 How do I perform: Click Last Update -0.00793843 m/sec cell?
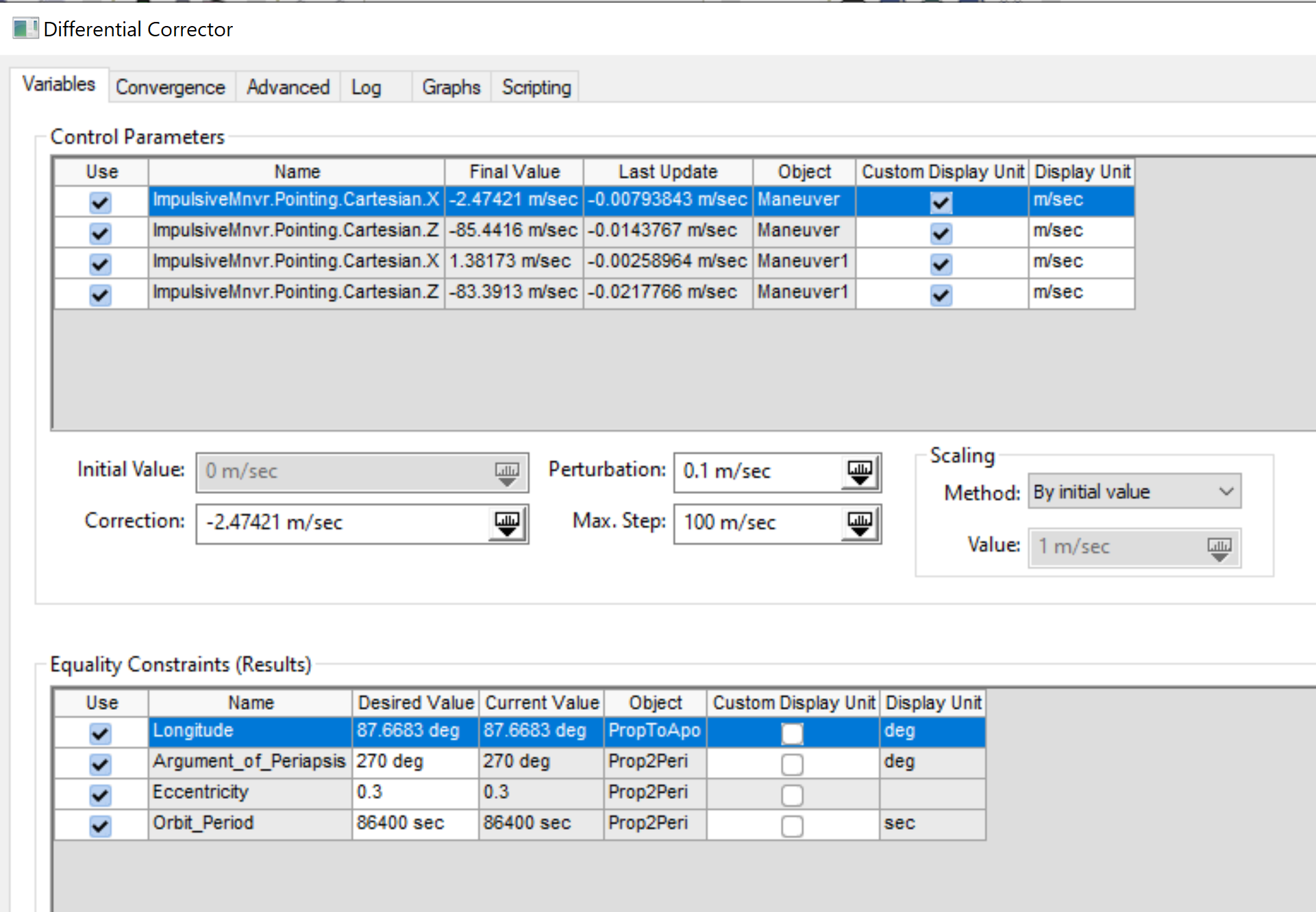tap(668, 199)
